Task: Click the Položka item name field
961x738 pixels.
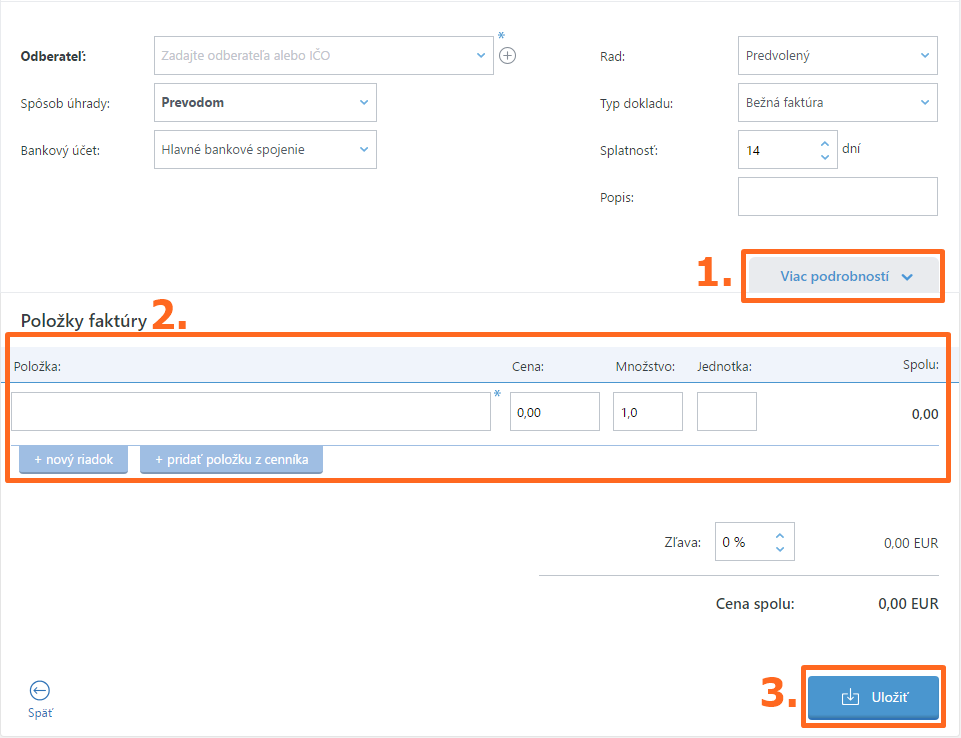Action: [x=250, y=412]
